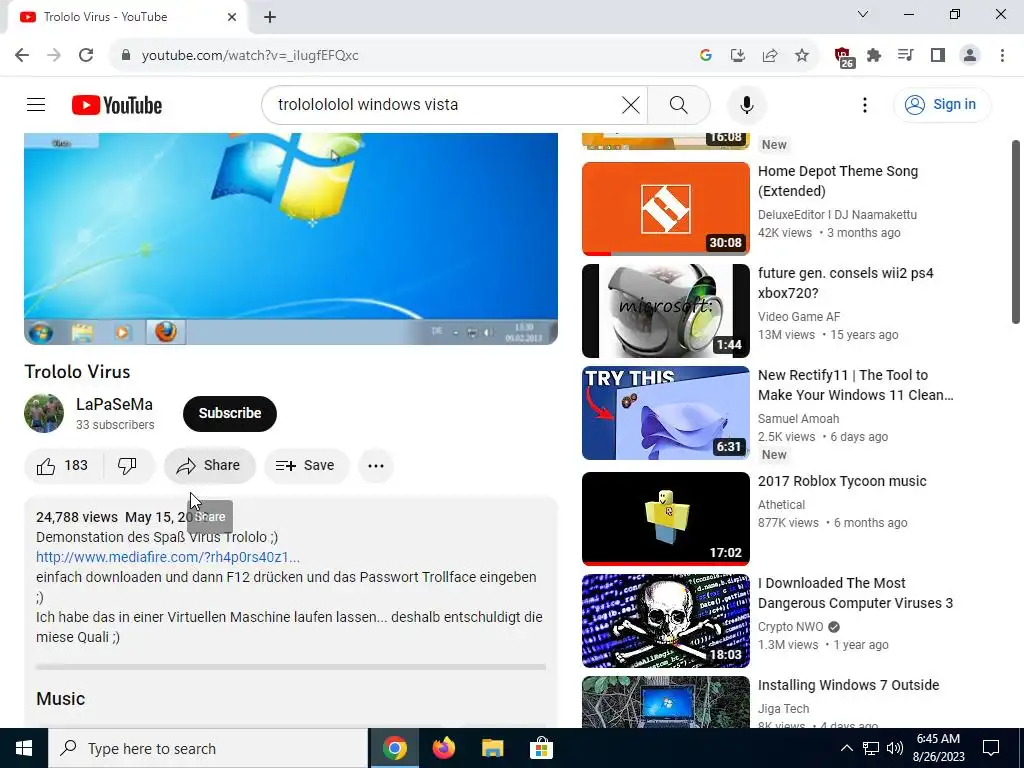Show hidden system tray icons

tap(846, 748)
